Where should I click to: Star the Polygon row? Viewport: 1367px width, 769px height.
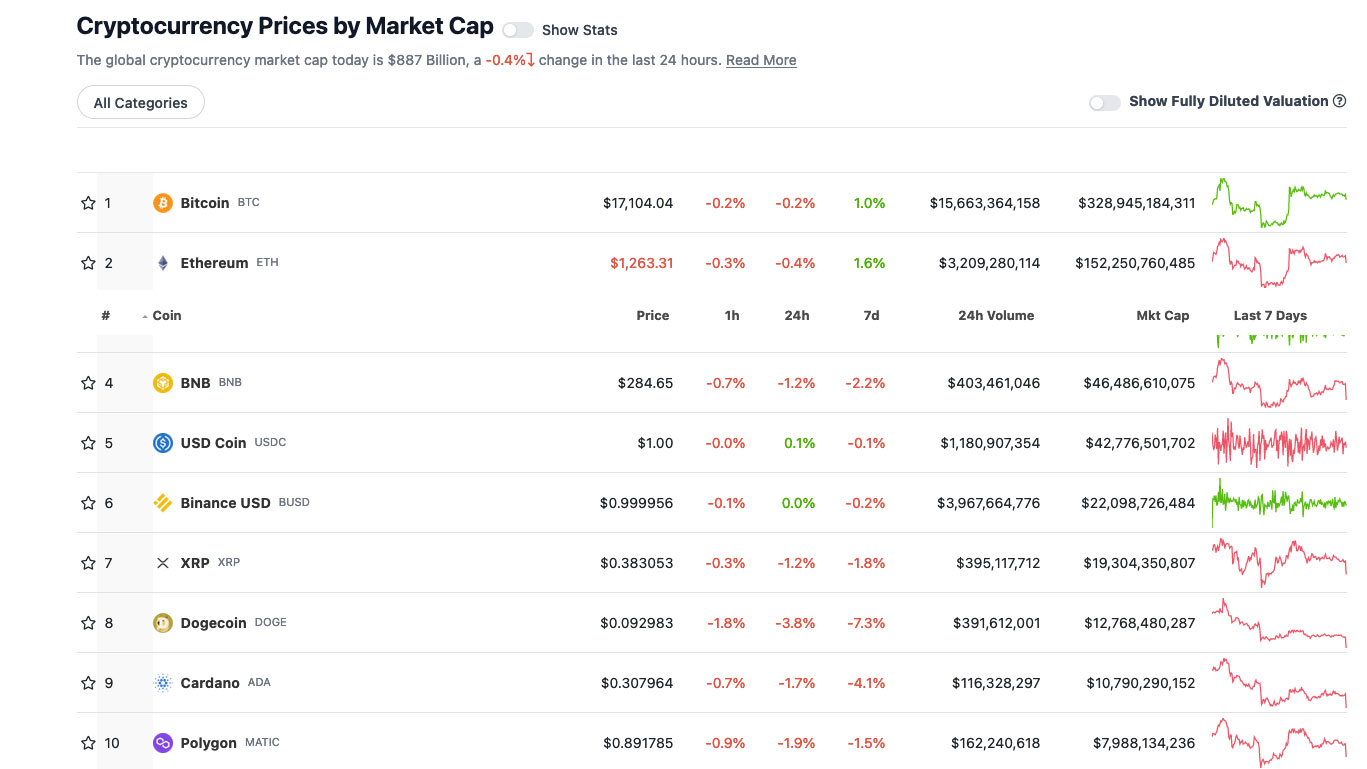tap(88, 743)
